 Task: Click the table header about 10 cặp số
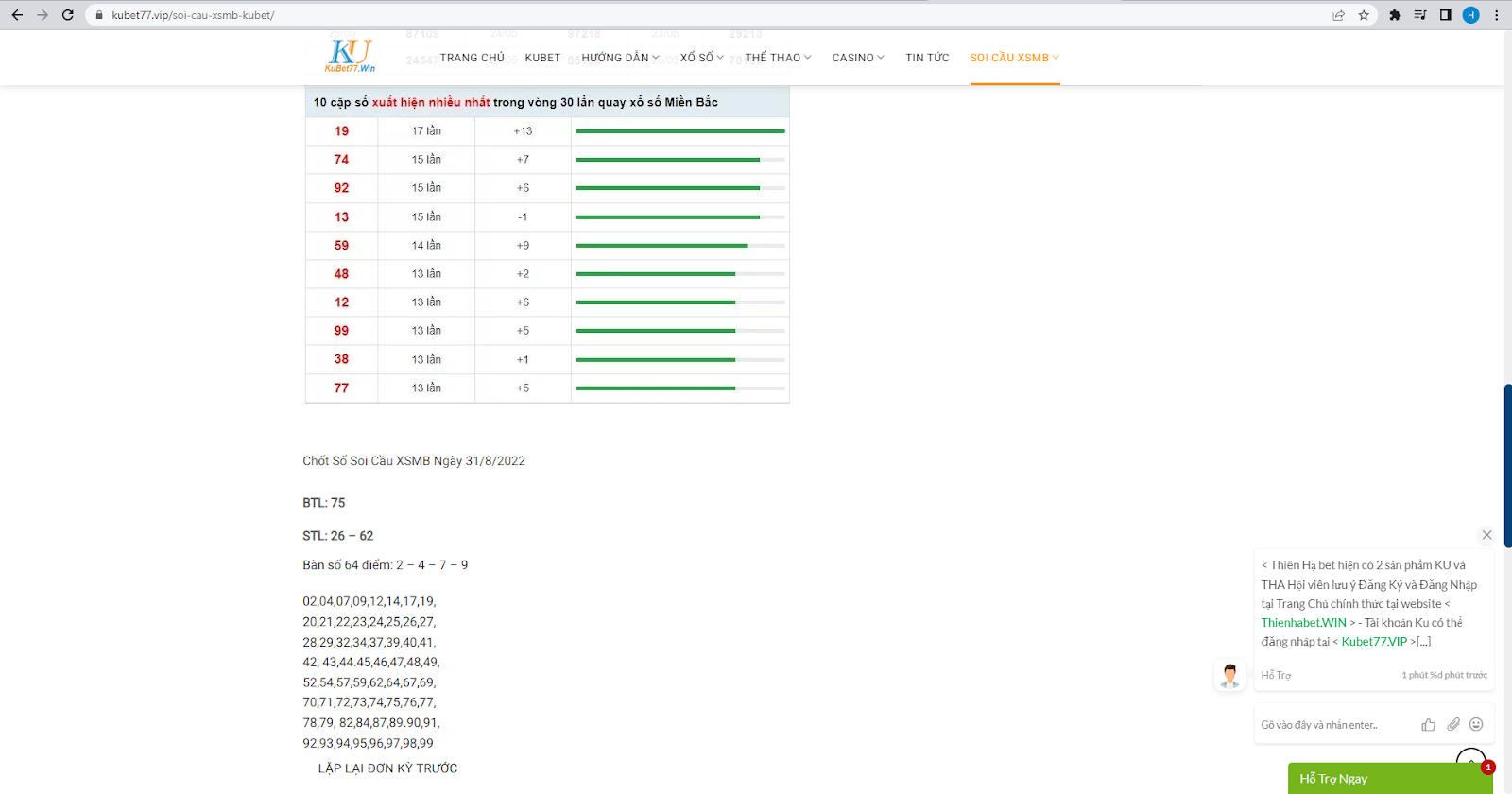point(547,102)
